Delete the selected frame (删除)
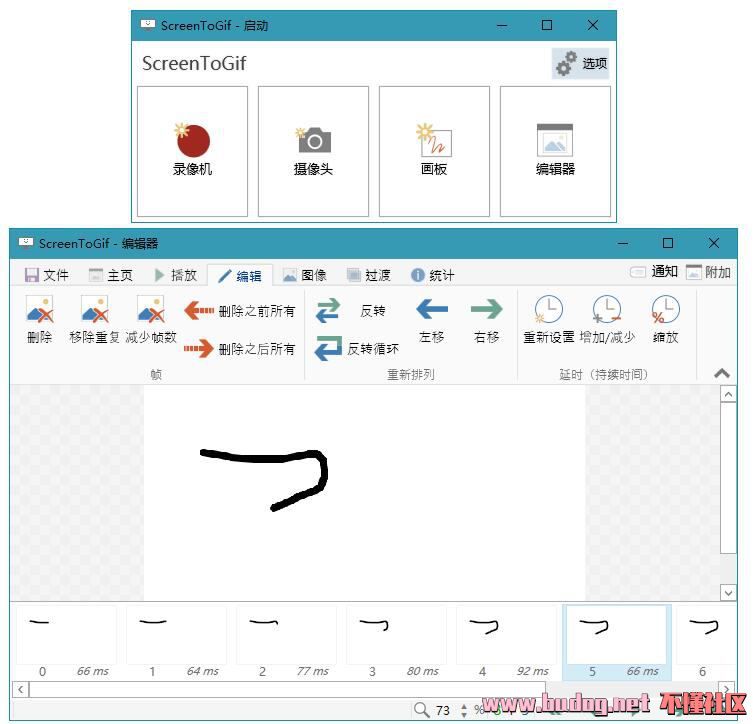Viewport: 756px width, 724px height. [40, 320]
